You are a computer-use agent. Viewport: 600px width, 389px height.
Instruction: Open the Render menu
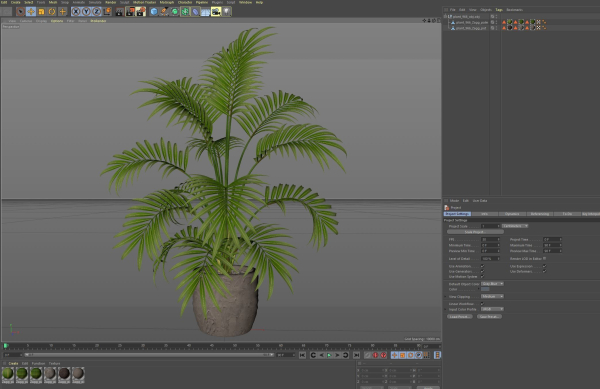coord(111,2)
